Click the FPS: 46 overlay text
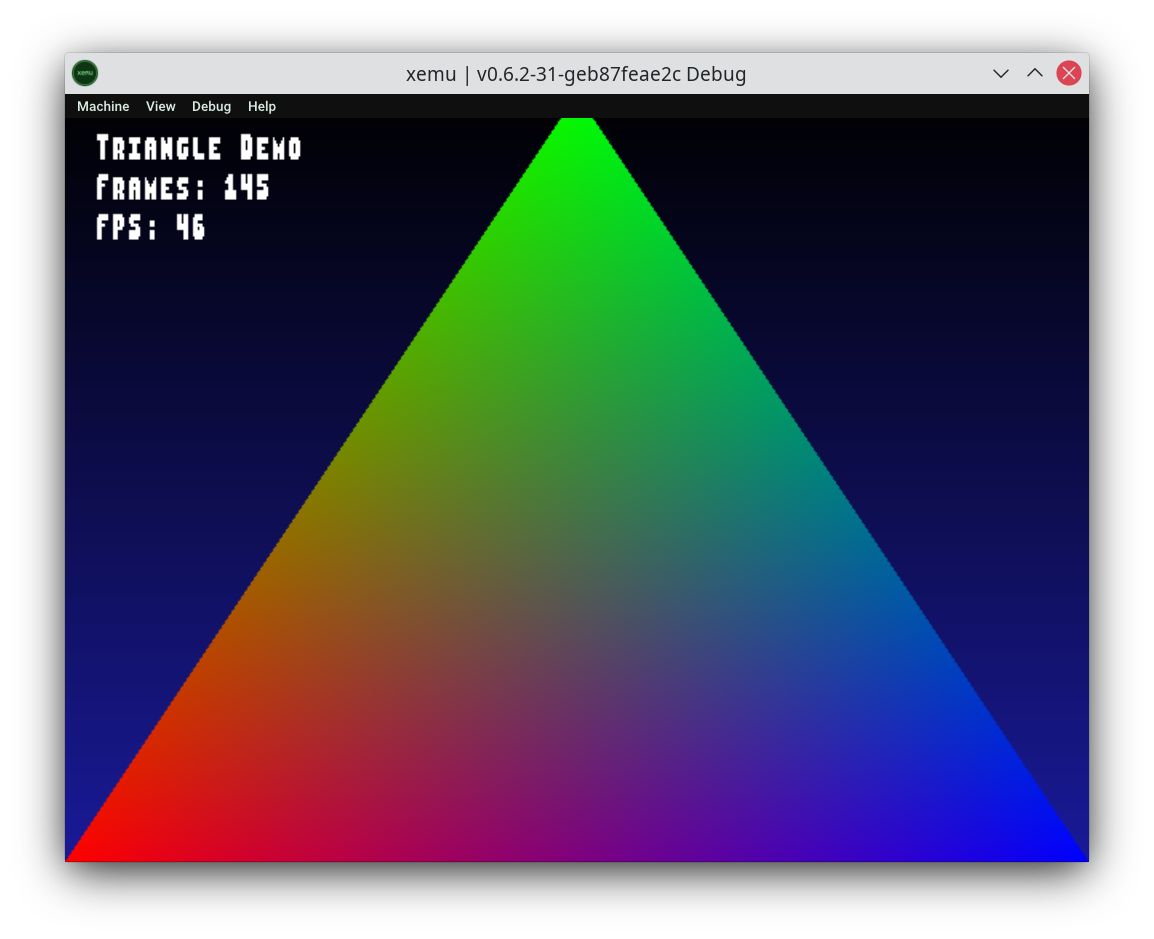Screen dimensions: 1154x939 pos(150,228)
